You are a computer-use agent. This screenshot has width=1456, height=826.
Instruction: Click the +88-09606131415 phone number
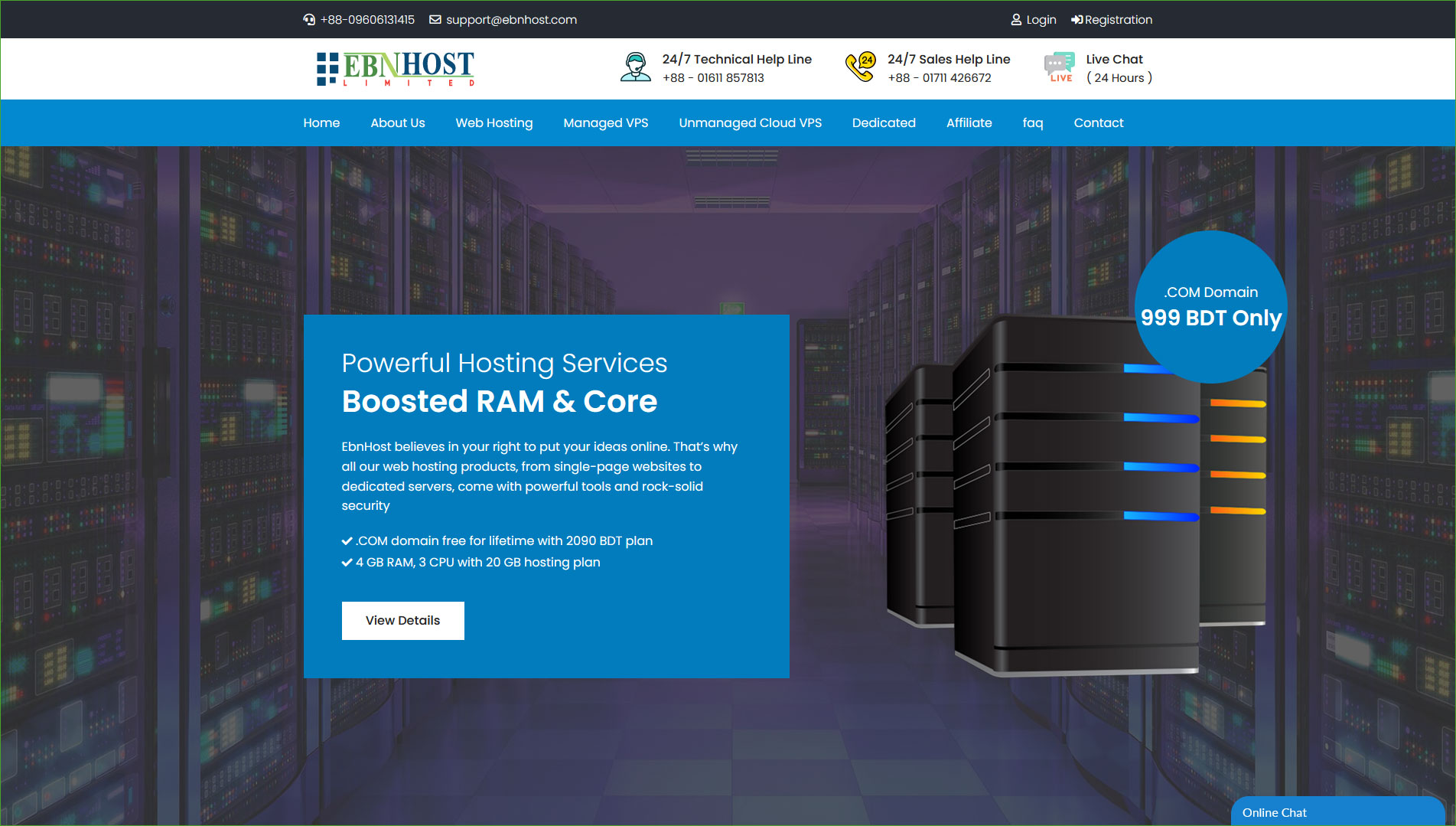coord(367,20)
